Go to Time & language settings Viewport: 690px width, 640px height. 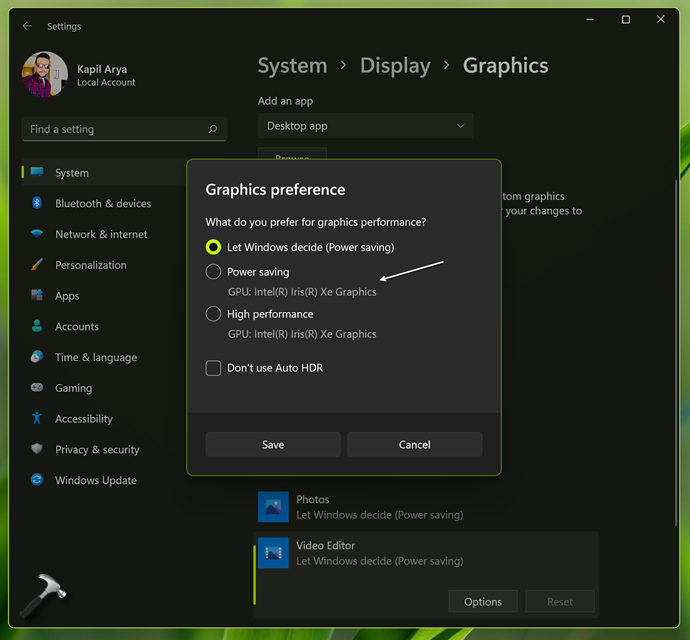[x=95, y=357]
